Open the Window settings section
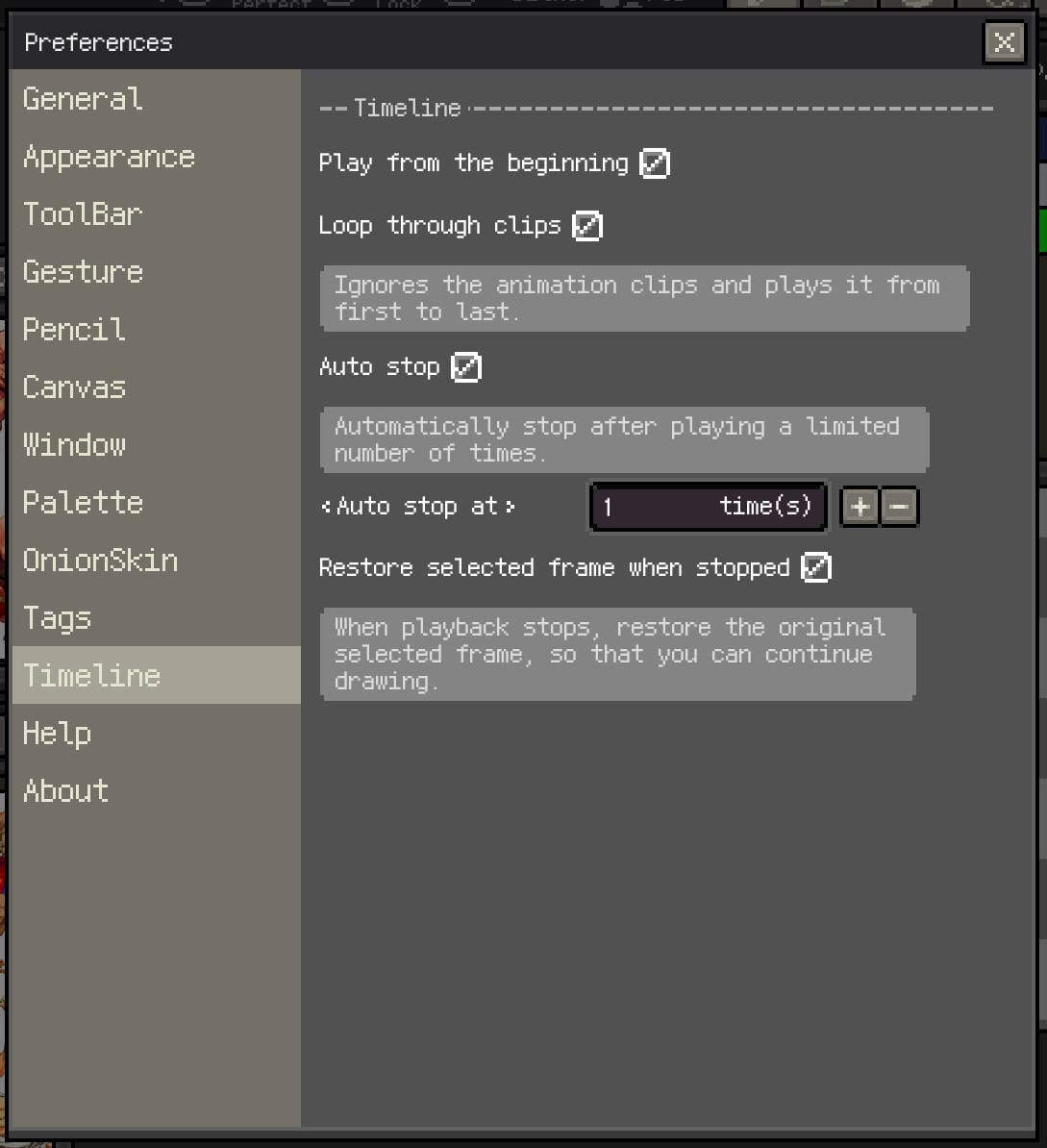The width and height of the screenshot is (1047, 1148). [x=73, y=445]
